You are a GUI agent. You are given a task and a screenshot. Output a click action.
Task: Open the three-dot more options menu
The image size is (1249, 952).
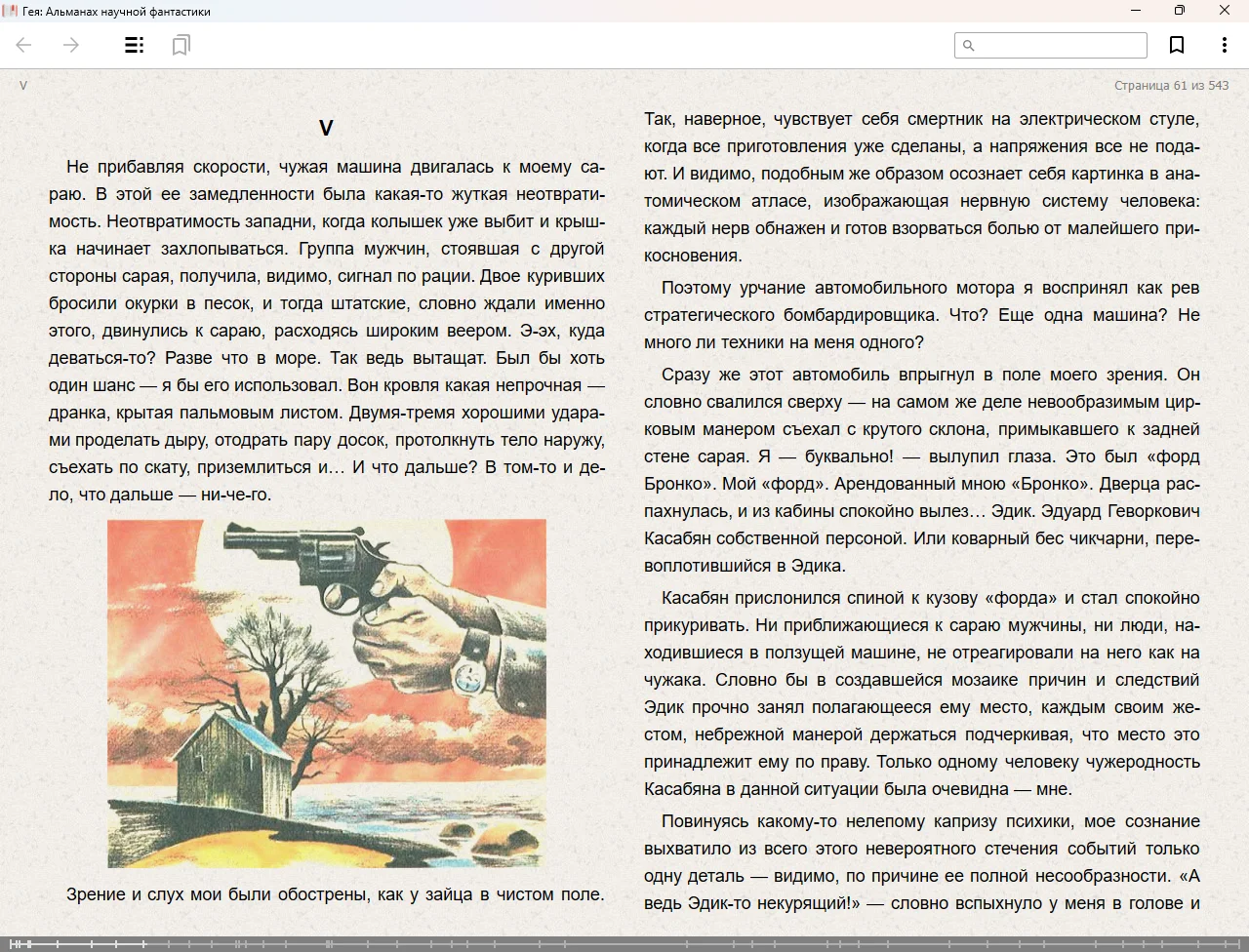(x=1224, y=45)
